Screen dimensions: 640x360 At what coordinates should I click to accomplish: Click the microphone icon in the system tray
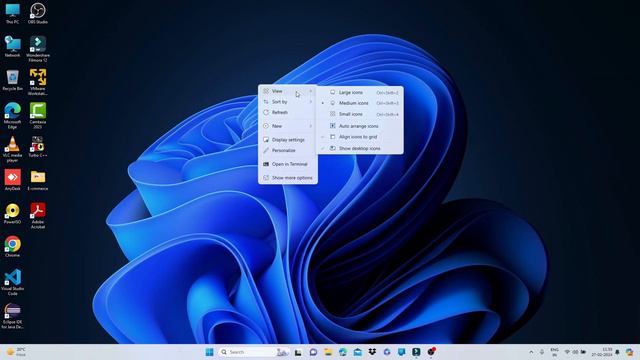tap(542, 352)
